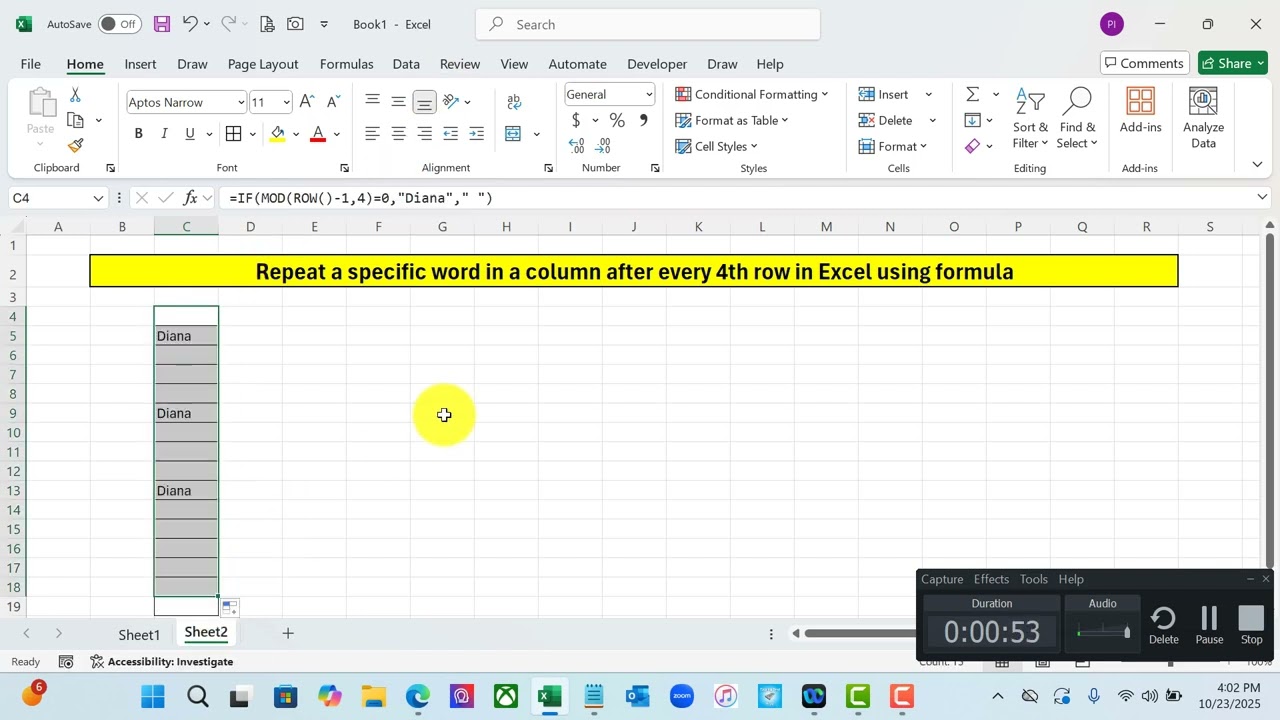Screen dimensions: 1280x720
Task: Switch to the Sheet1 tab
Action: point(139,634)
